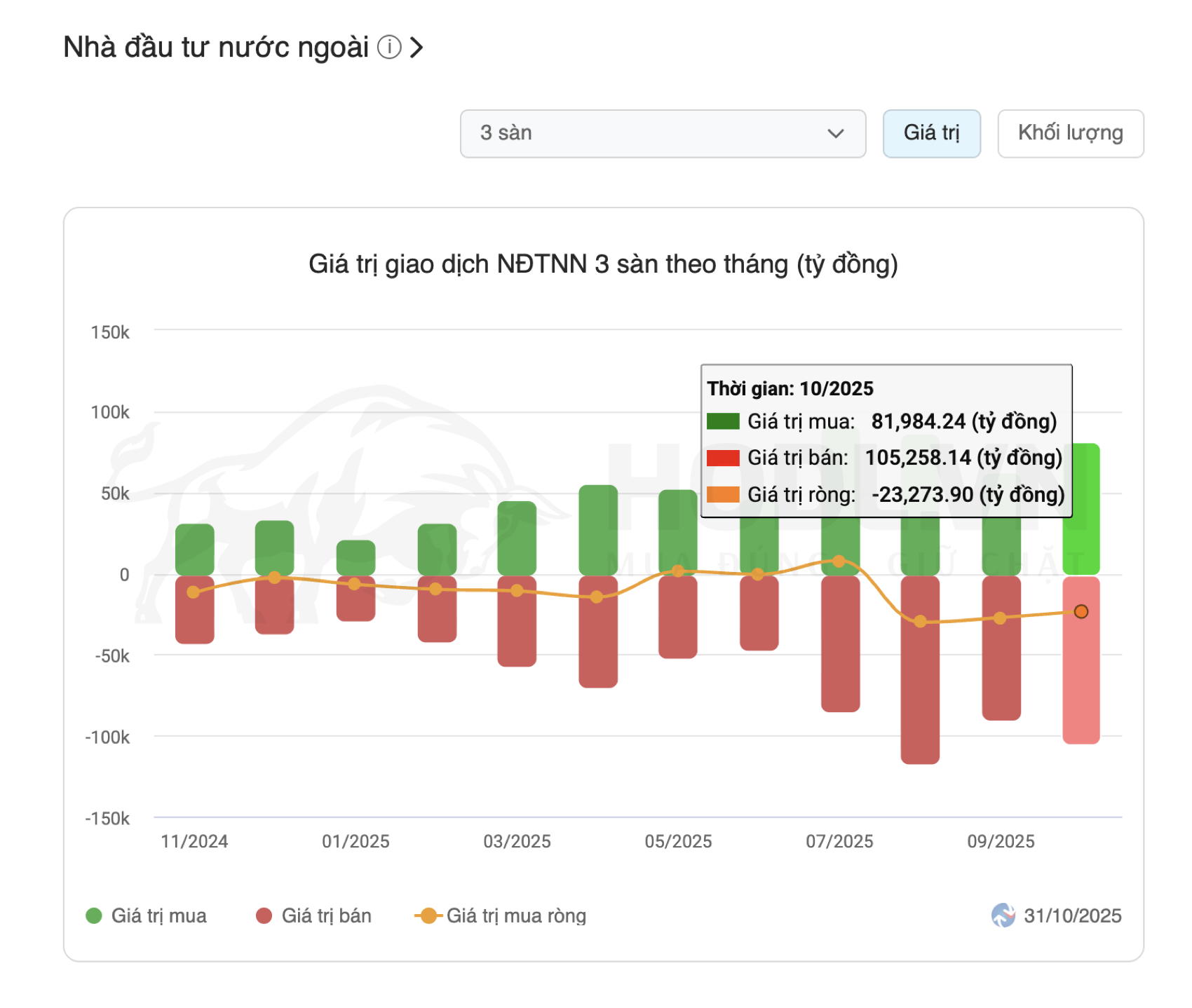Expand details using the arrow after Nhà đầu tư nước ngoài
Screen dimensions: 1192x1008
coord(418,48)
